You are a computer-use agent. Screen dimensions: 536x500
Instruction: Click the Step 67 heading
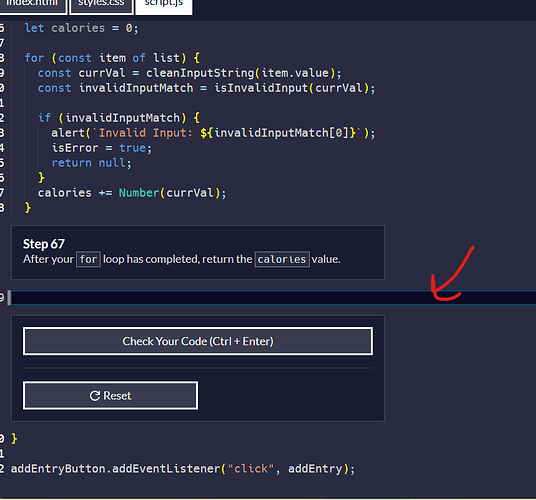(x=44, y=244)
